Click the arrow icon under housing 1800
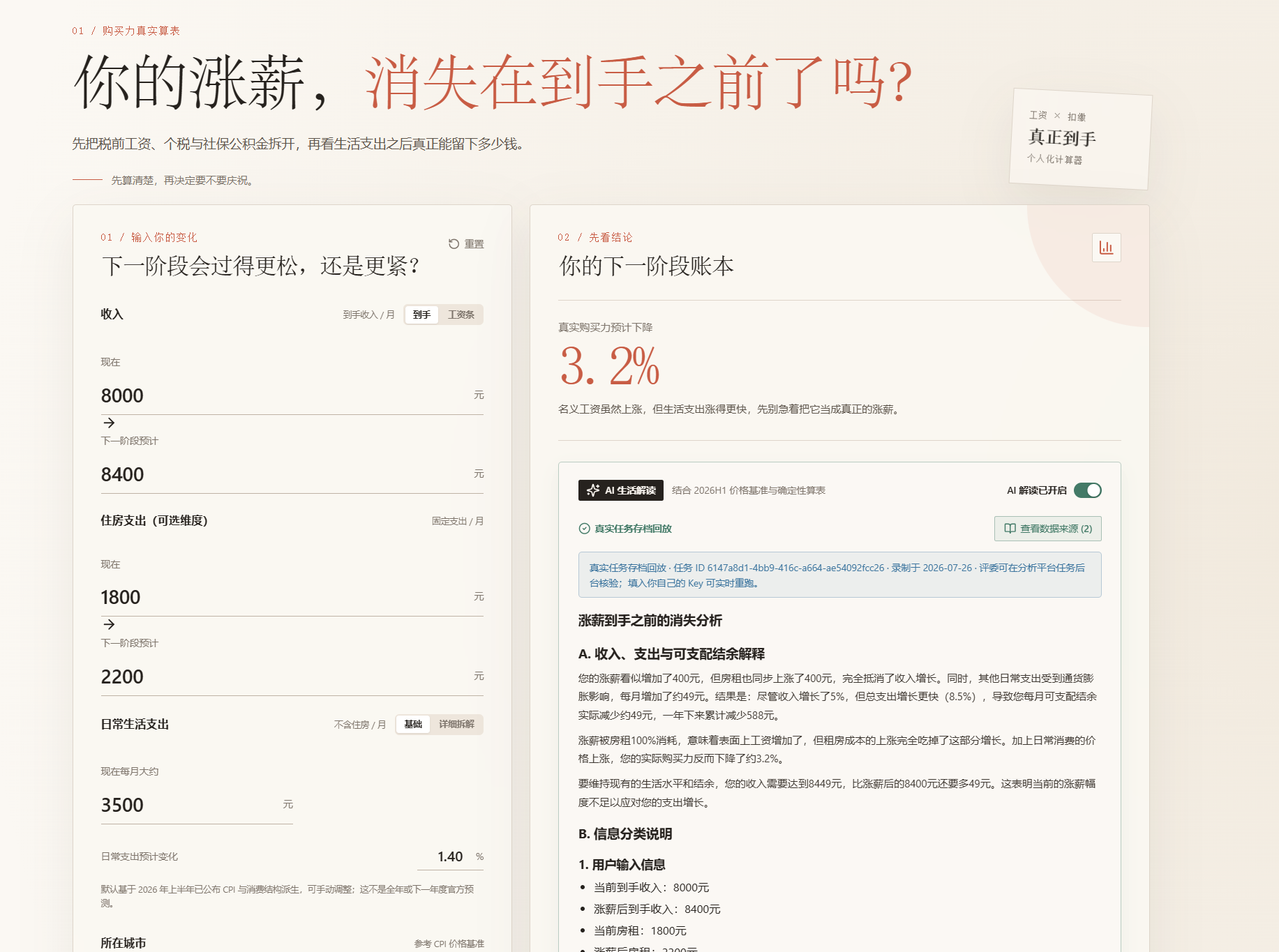The width and height of the screenshot is (1279, 952). [x=109, y=624]
